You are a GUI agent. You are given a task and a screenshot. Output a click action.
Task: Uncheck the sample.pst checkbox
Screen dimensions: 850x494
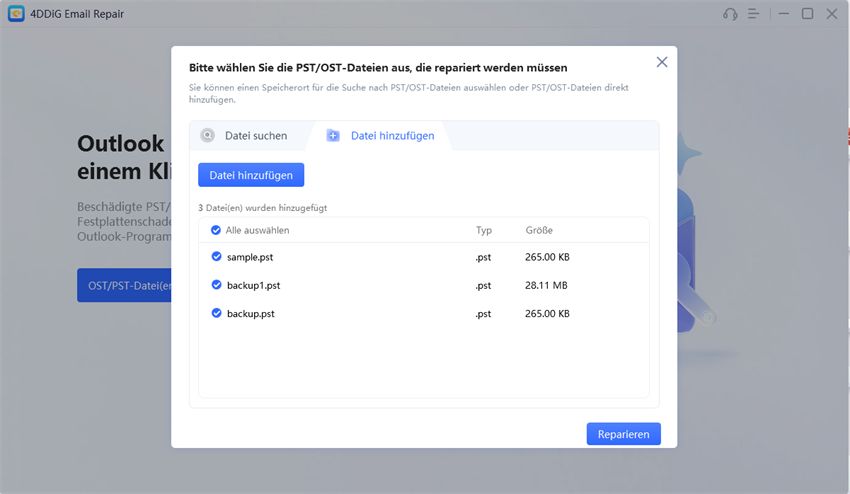(216, 256)
